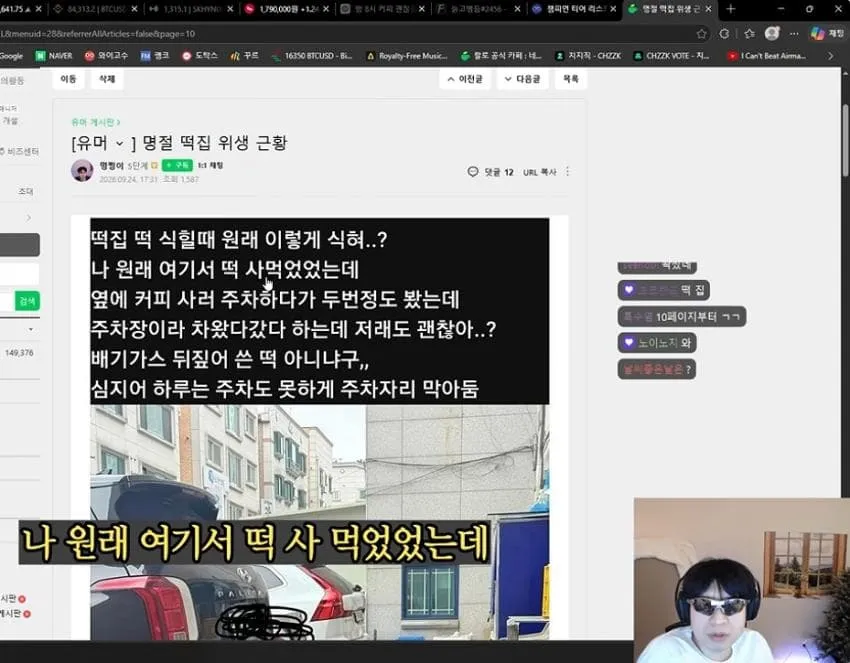Open the I Can't Beat Airman bookmark
The height and width of the screenshot is (663, 850).
point(767,56)
